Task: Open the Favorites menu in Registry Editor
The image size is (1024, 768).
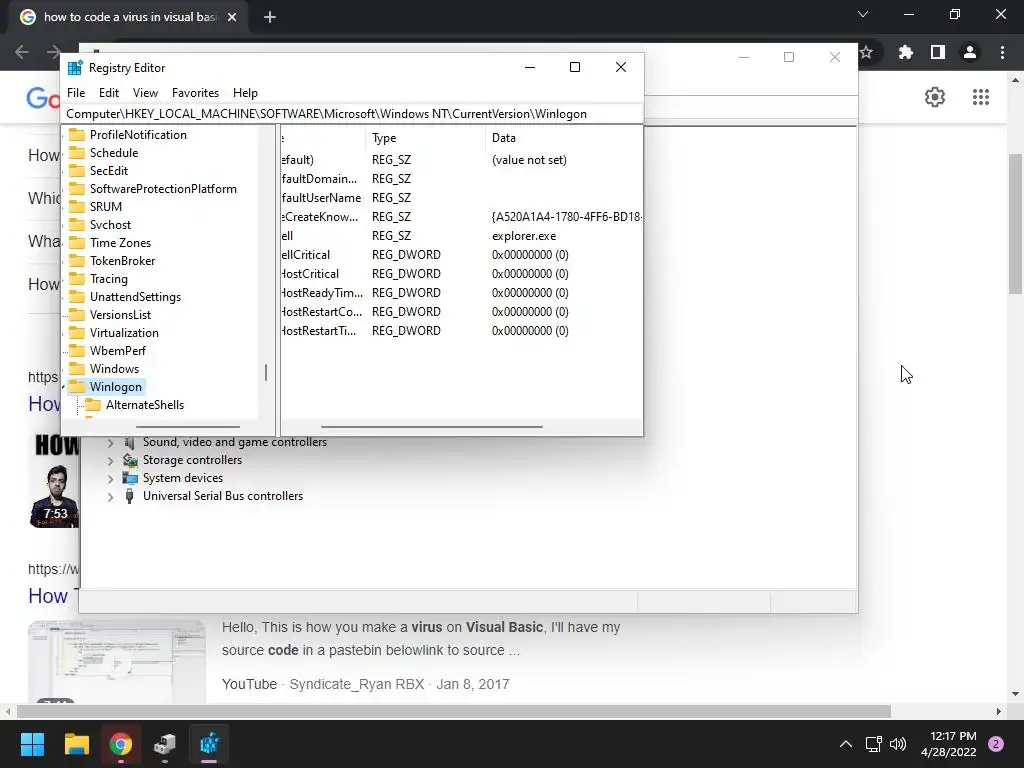Action: [195, 93]
